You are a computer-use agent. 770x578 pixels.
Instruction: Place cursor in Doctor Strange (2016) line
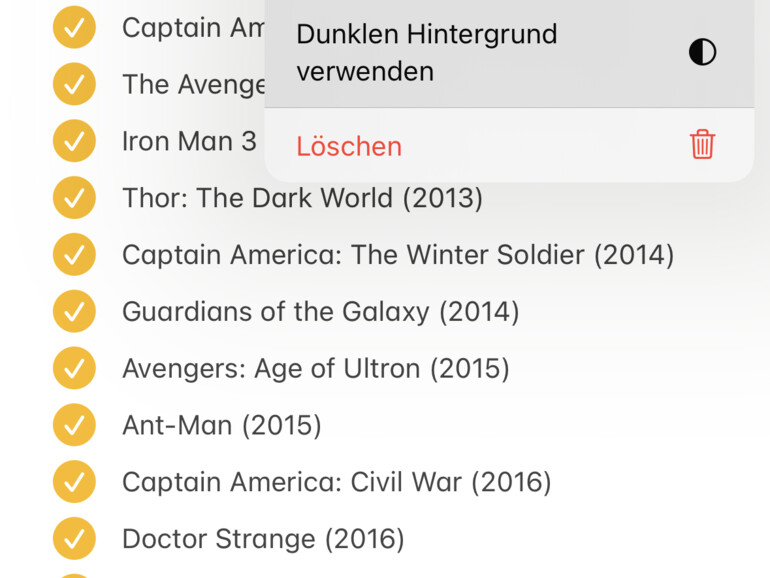(x=263, y=540)
